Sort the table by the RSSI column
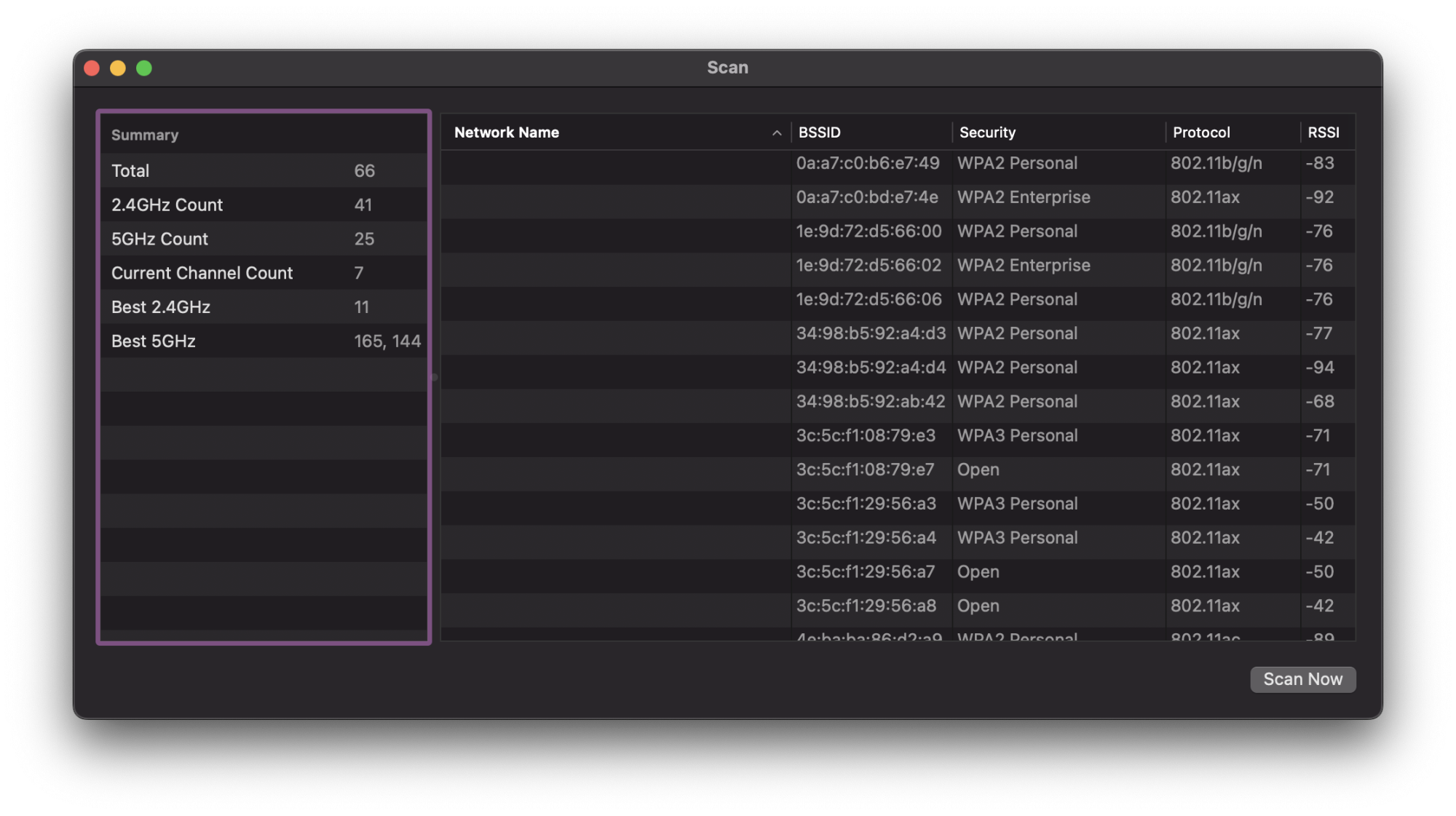 click(x=1325, y=132)
